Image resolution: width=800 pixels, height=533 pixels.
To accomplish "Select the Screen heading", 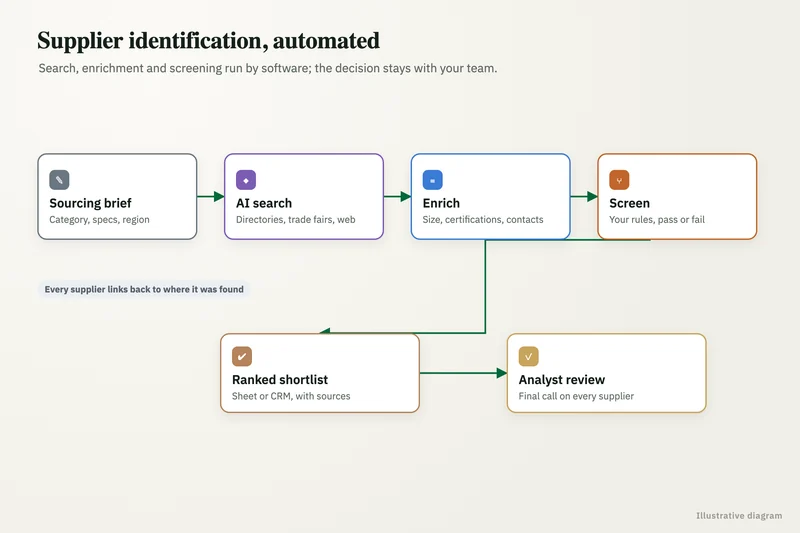I will pos(630,203).
